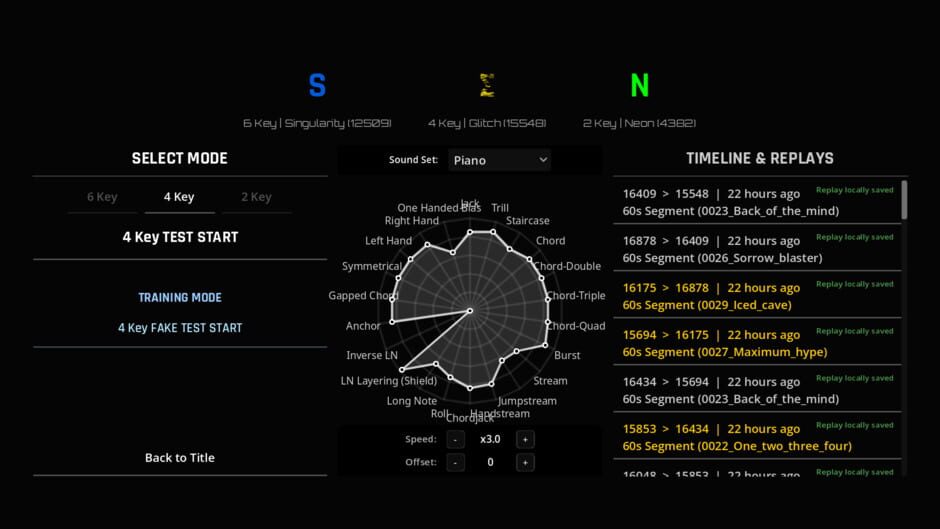This screenshot has height=529, width=940.
Task: Click Replay locally saved on Iced_cave entry
Action: coord(854,284)
